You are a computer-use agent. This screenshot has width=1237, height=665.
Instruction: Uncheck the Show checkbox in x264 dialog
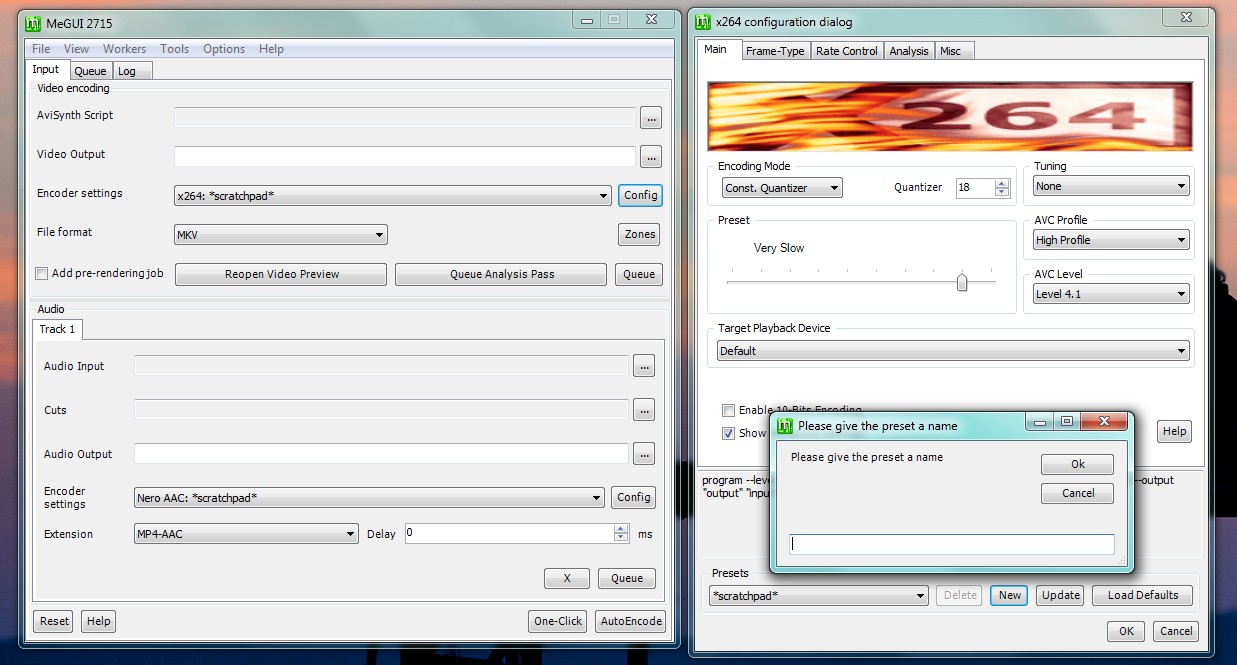click(x=729, y=433)
